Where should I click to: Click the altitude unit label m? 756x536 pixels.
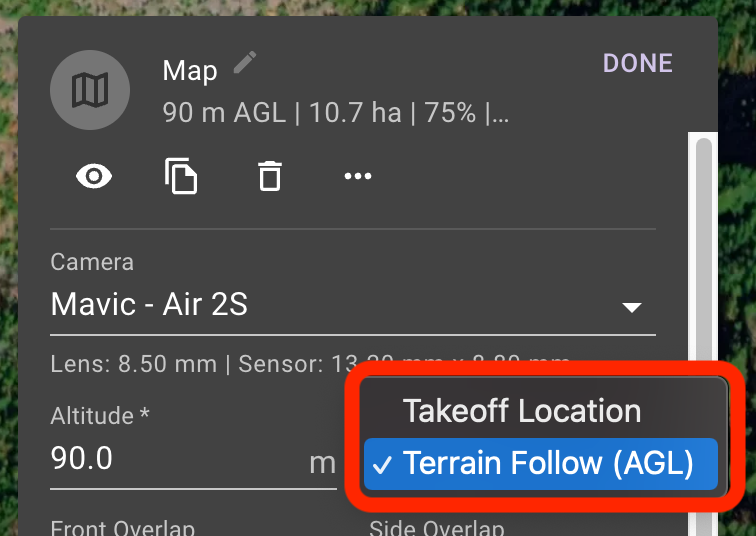point(323,464)
